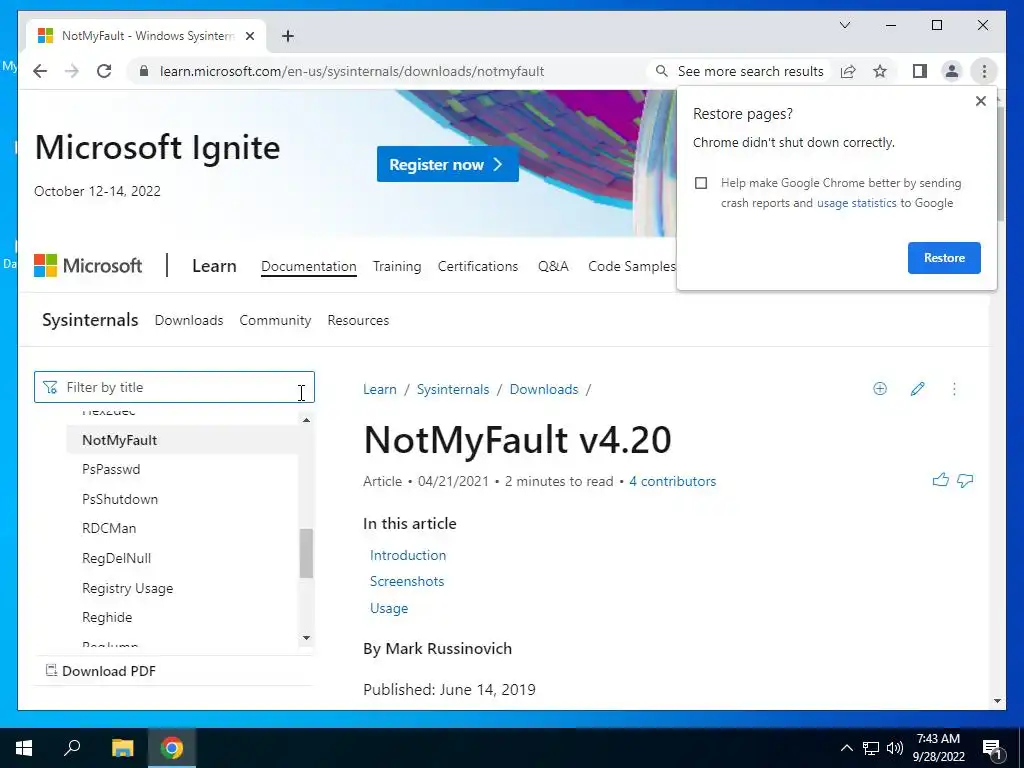Open the Learn link beside the Microsoft logo
Viewport: 1024px width, 768px height.
pos(214,266)
